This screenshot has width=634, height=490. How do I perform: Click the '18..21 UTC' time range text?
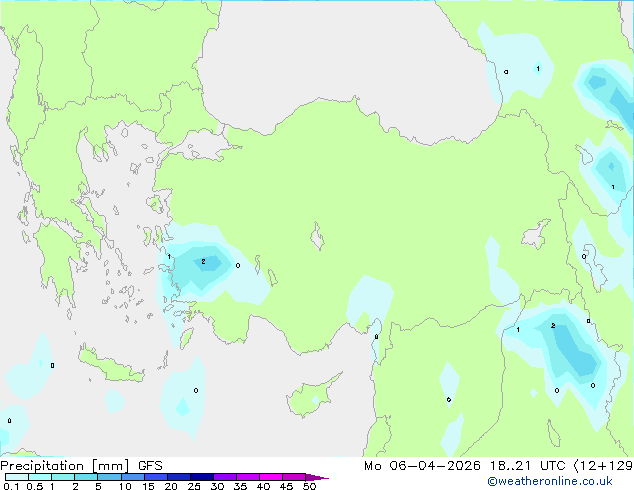(x=528, y=466)
